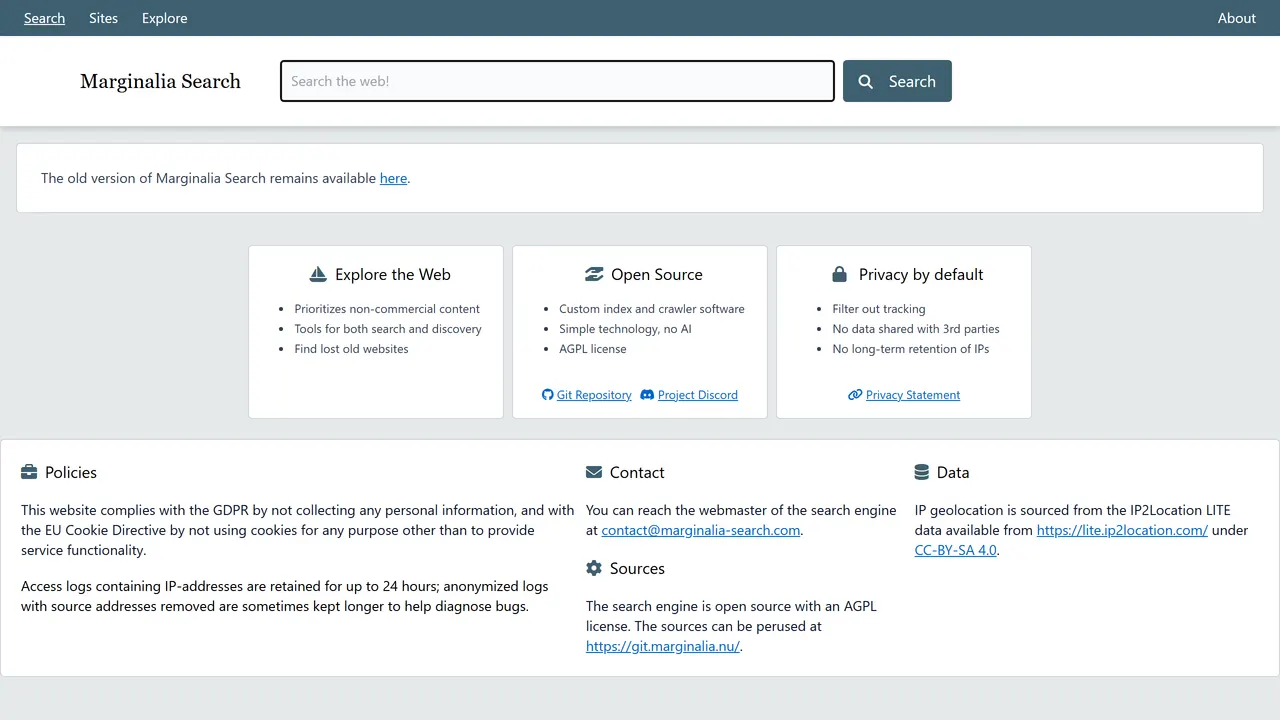Click the chain-link icon beside Privacy Statement
This screenshot has height=720, width=1280.
[x=855, y=395]
